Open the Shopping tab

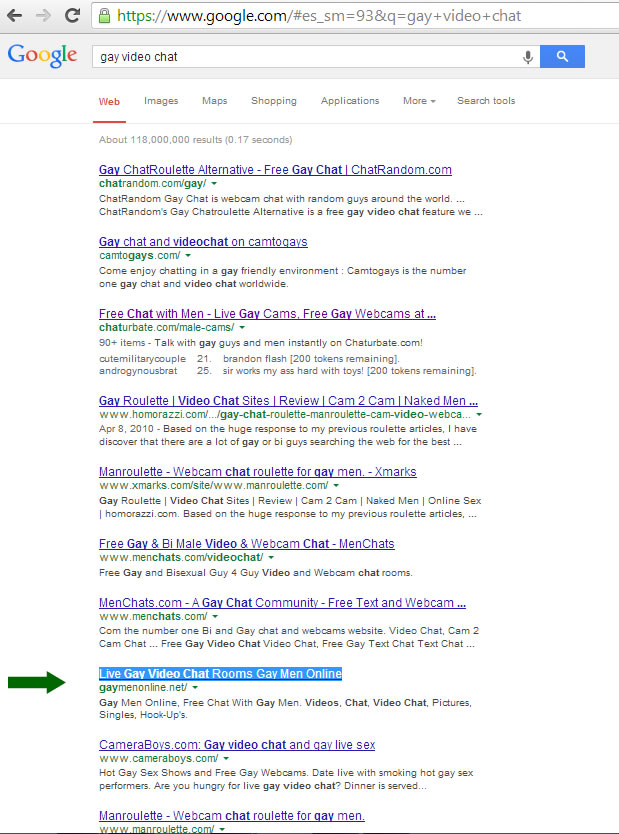[273, 101]
